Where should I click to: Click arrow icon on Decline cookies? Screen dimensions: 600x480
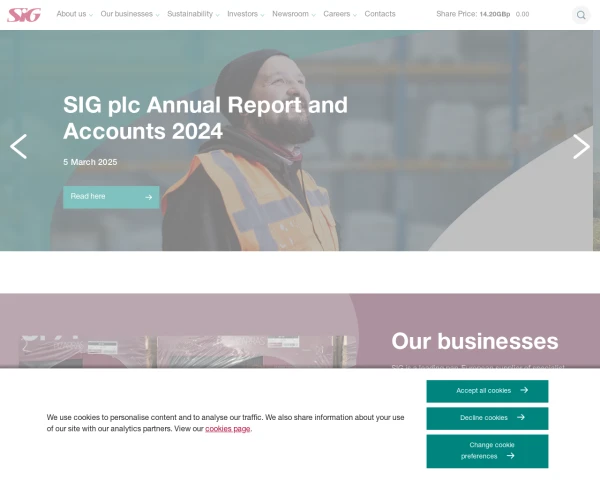[521, 417]
